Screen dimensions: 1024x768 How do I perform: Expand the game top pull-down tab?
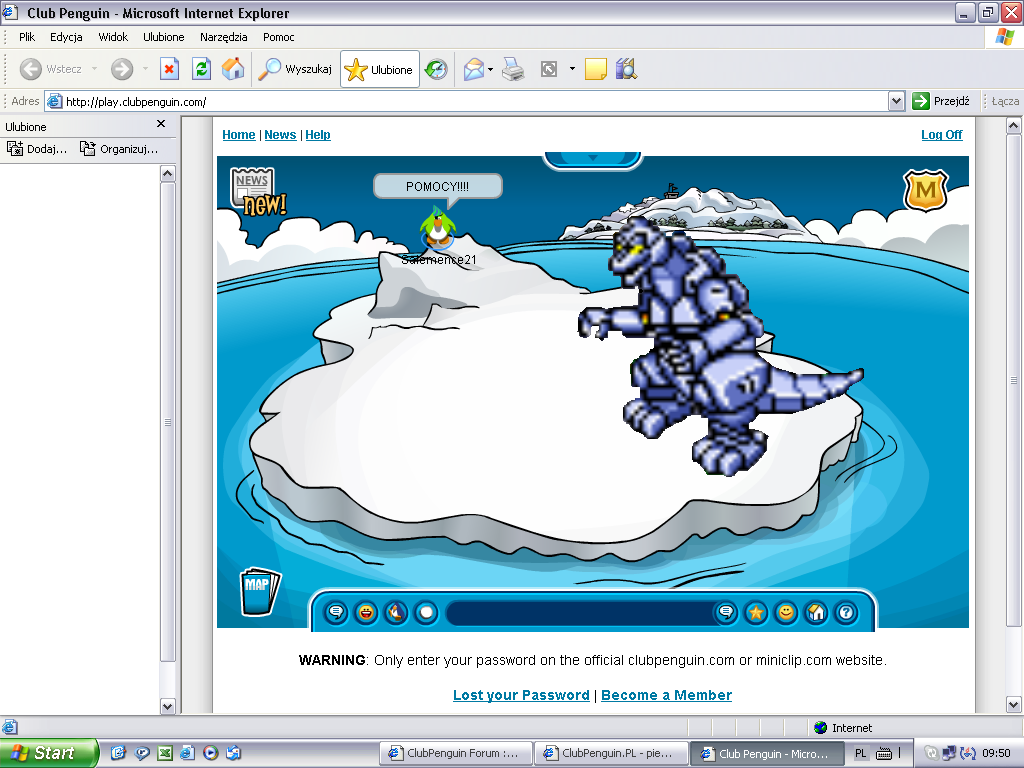click(592, 159)
